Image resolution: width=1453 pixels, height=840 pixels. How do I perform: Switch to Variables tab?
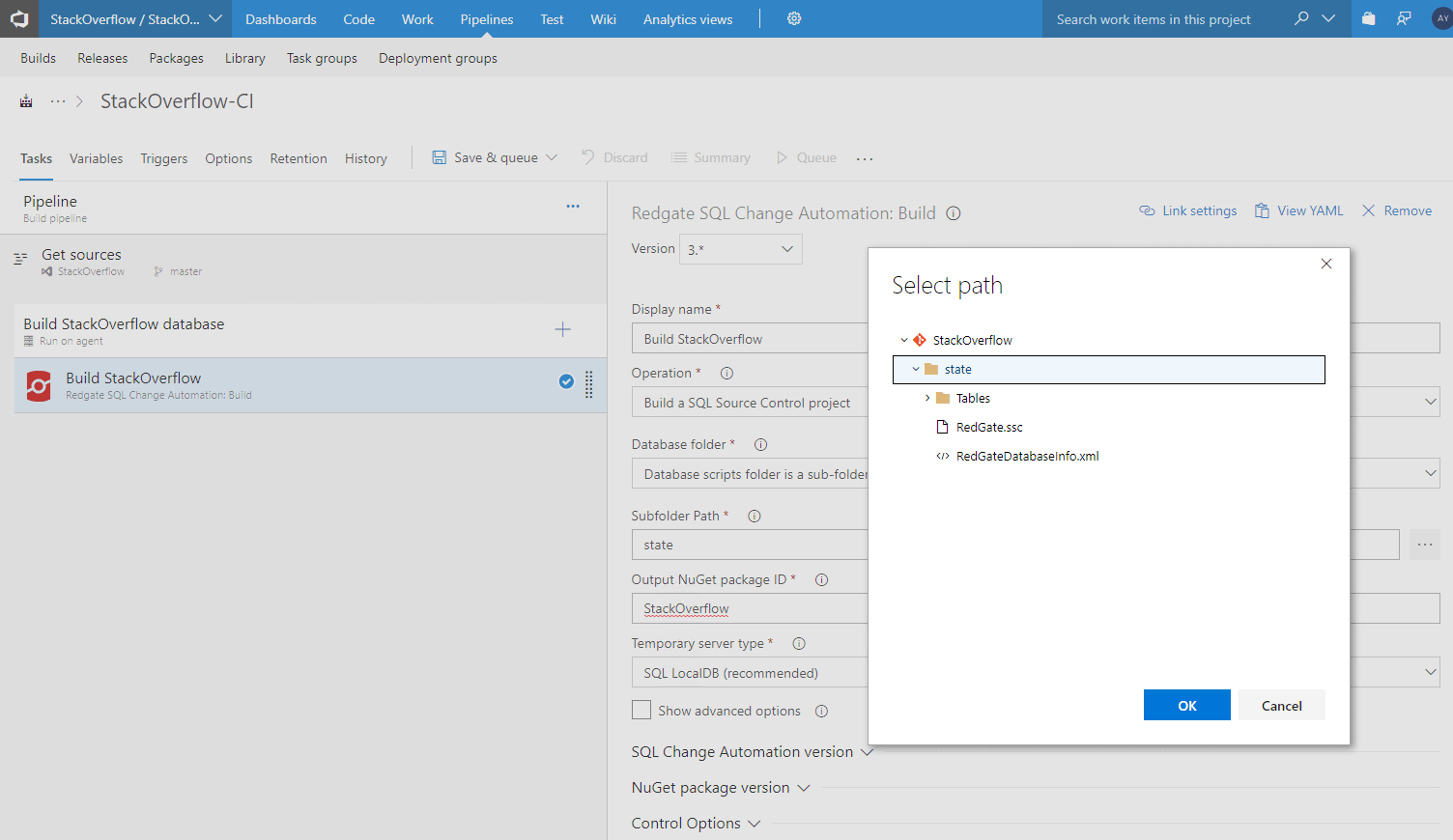[x=97, y=158]
